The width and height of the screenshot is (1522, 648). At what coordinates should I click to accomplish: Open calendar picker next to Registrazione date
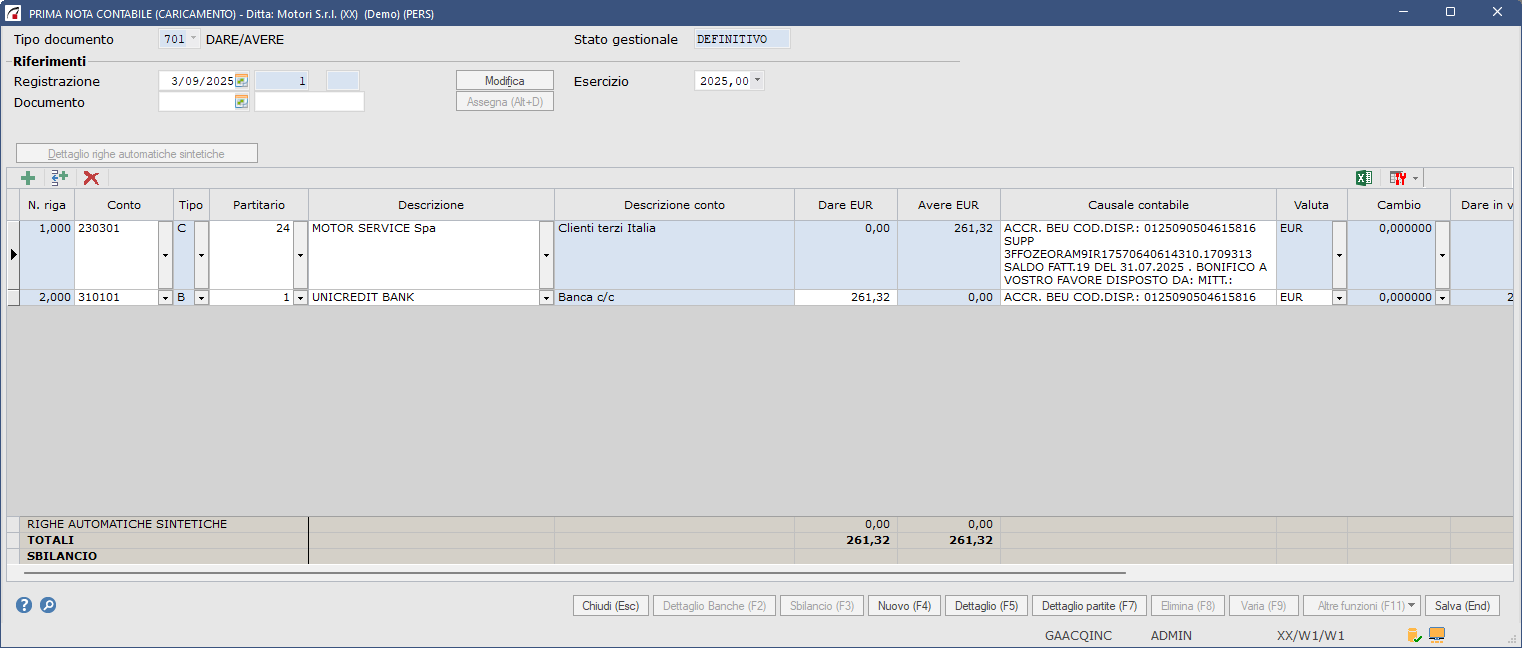tap(241, 81)
